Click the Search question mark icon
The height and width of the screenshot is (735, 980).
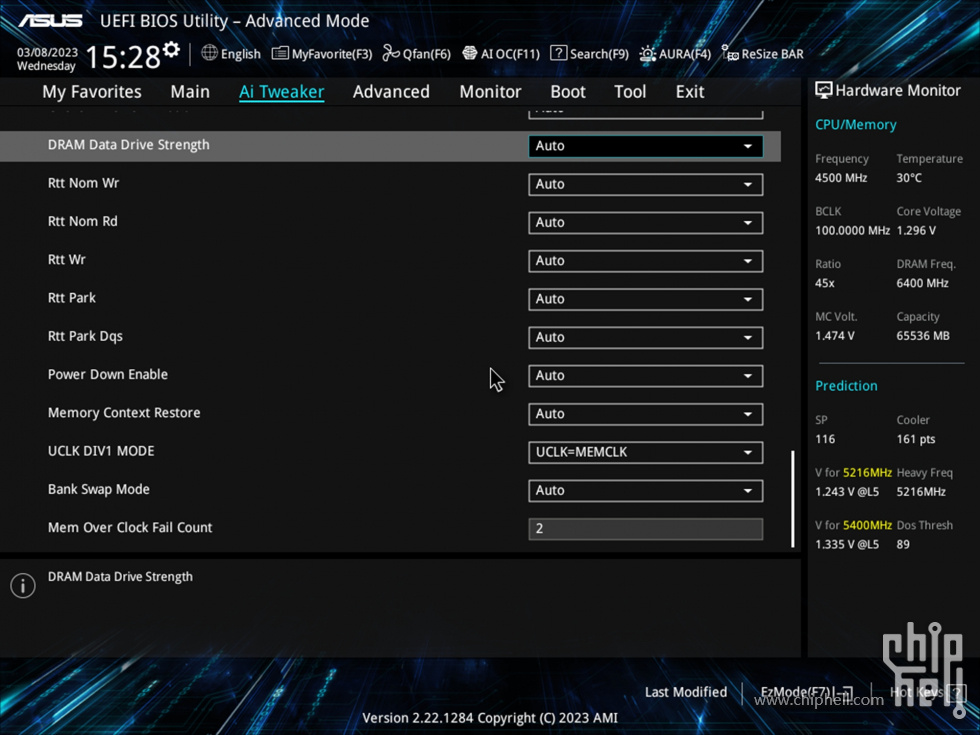click(x=558, y=53)
